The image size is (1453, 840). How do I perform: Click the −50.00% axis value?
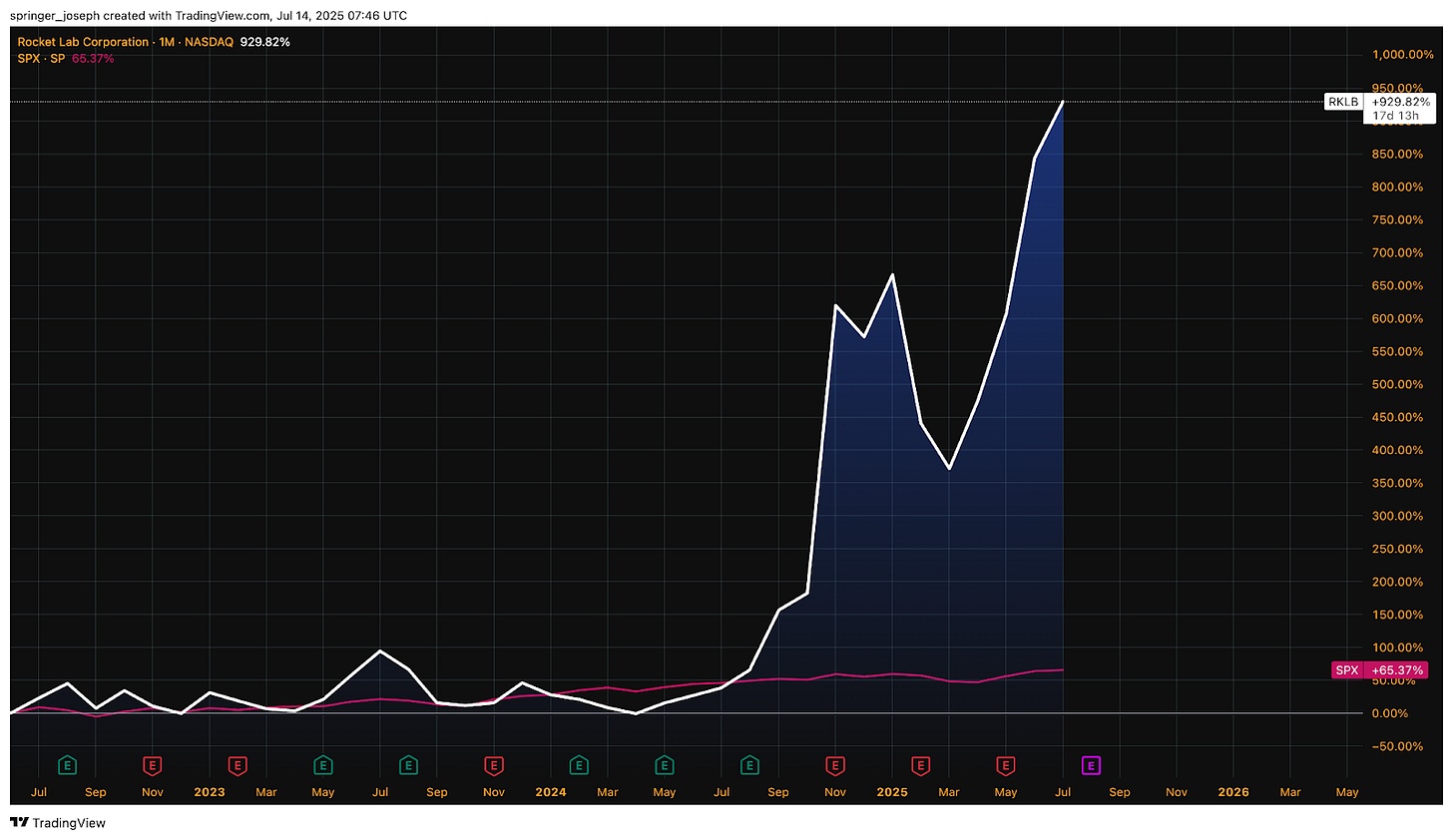click(x=1398, y=746)
